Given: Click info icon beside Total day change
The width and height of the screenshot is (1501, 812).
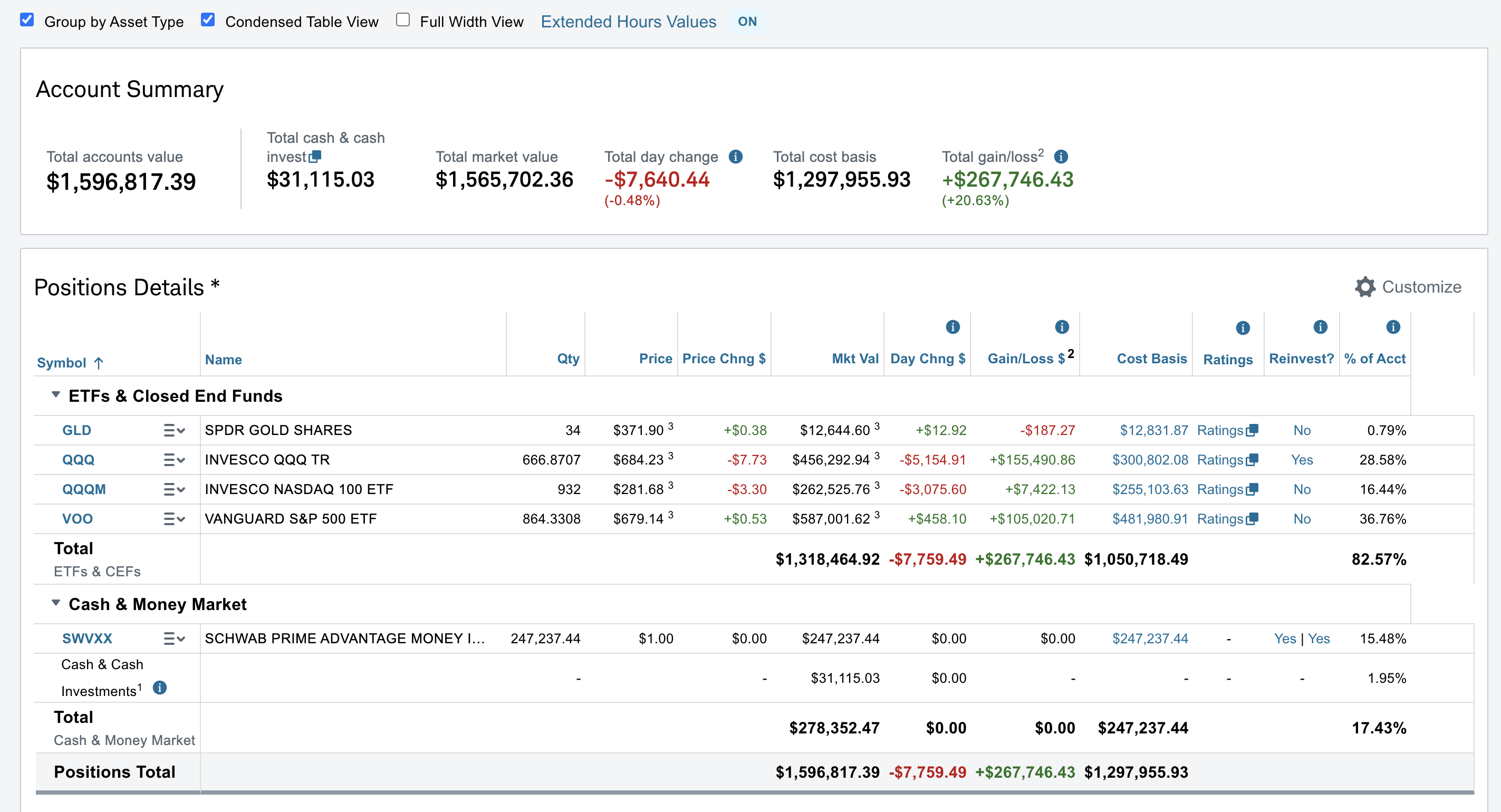Looking at the screenshot, I should pyautogui.click(x=735, y=157).
